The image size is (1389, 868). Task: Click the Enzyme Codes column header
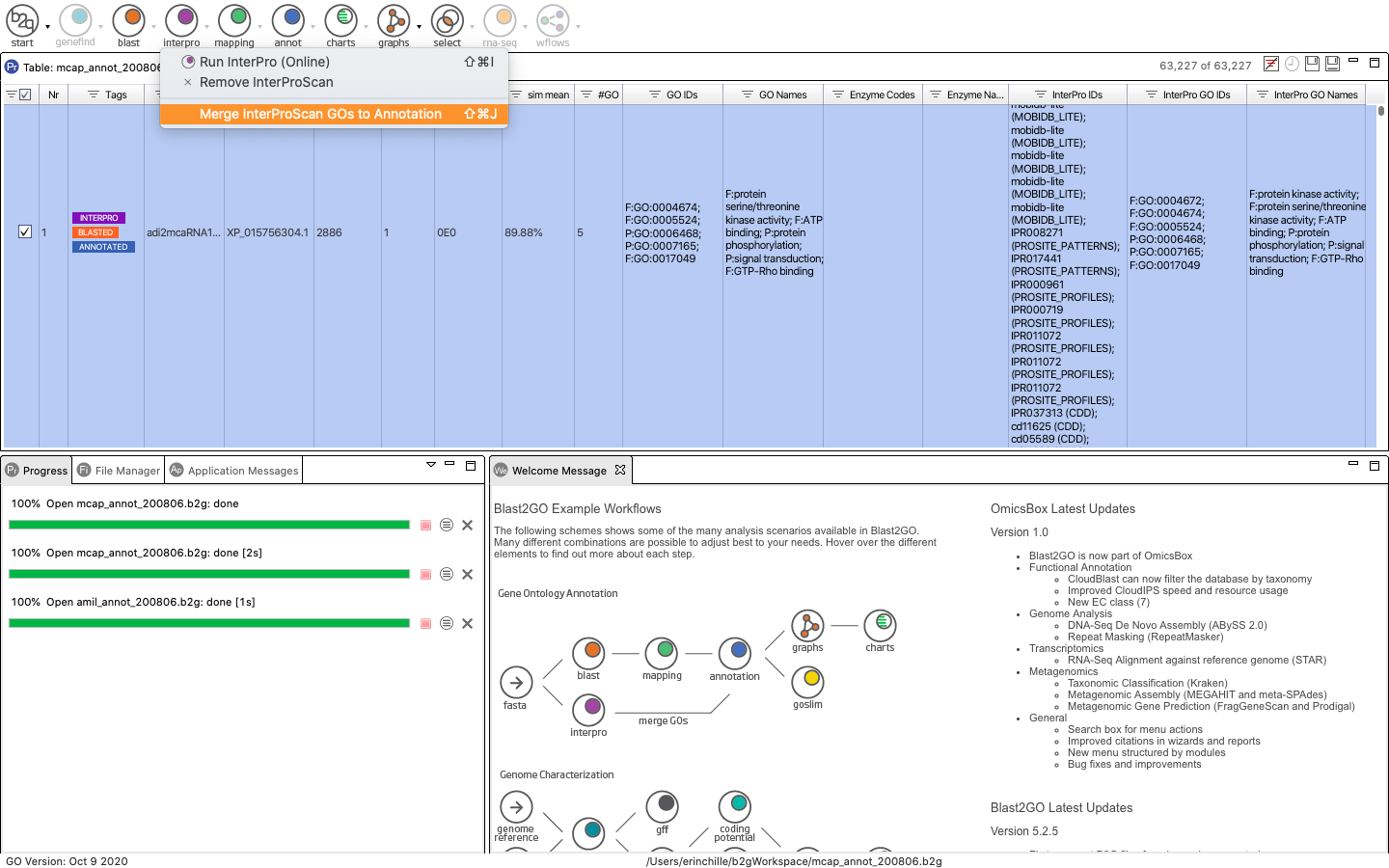click(x=873, y=95)
